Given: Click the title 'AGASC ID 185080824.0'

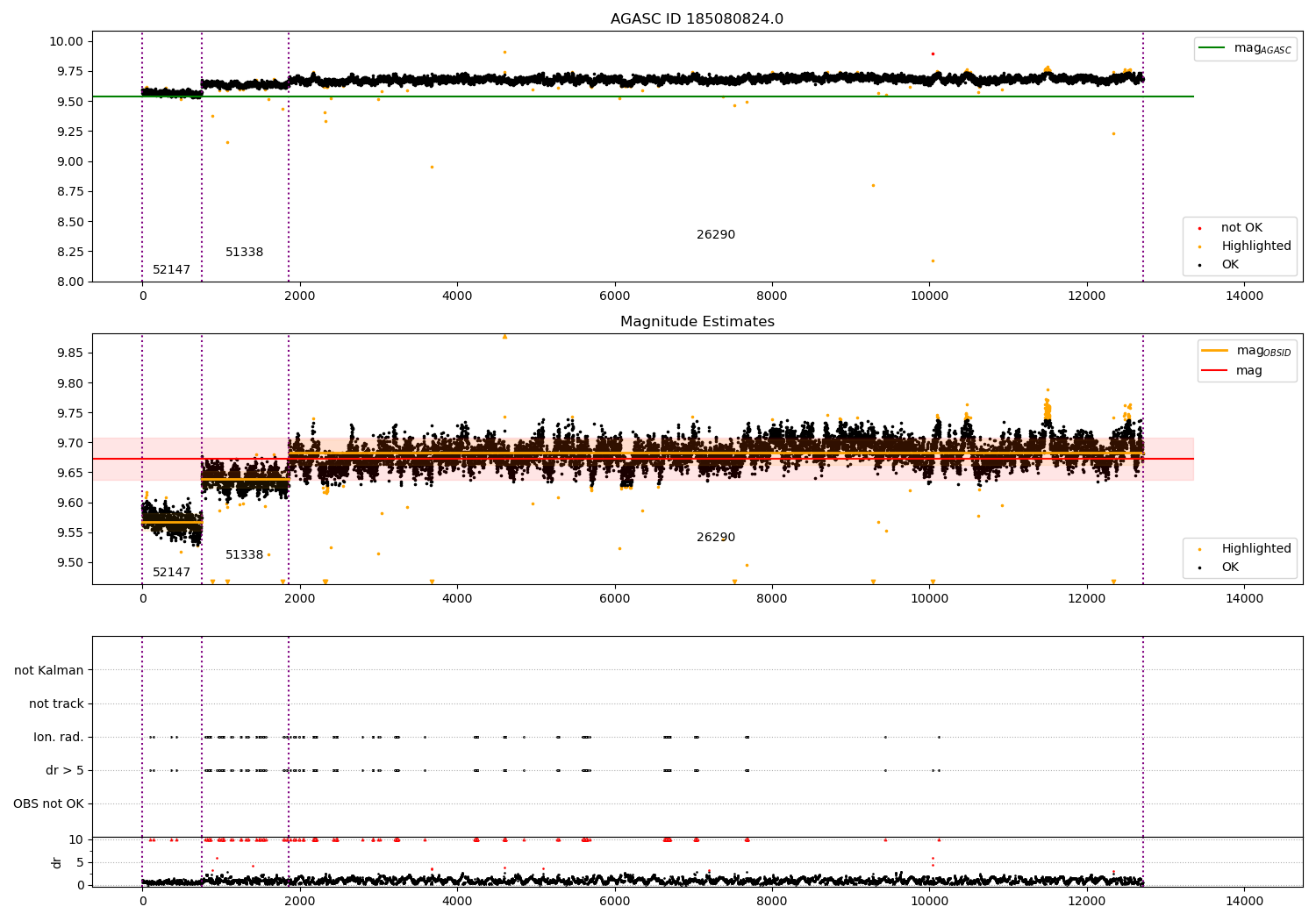Looking at the screenshot, I should (x=697, y=19).
